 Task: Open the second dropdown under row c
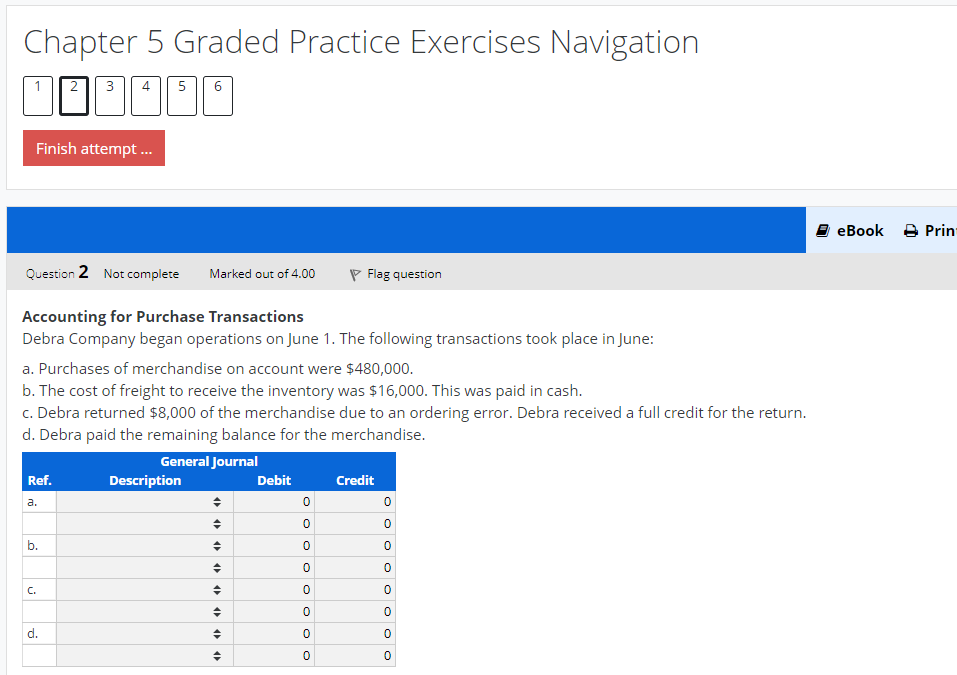coord(215,611)
